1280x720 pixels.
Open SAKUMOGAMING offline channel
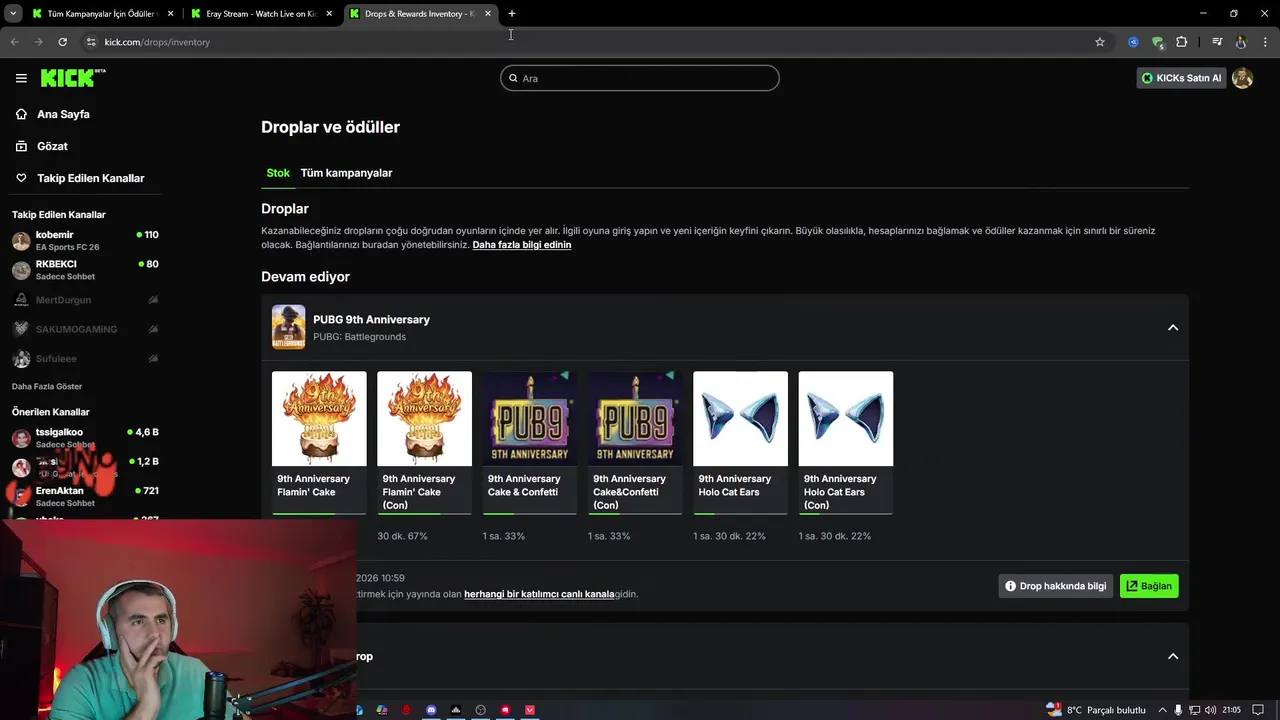85,329
